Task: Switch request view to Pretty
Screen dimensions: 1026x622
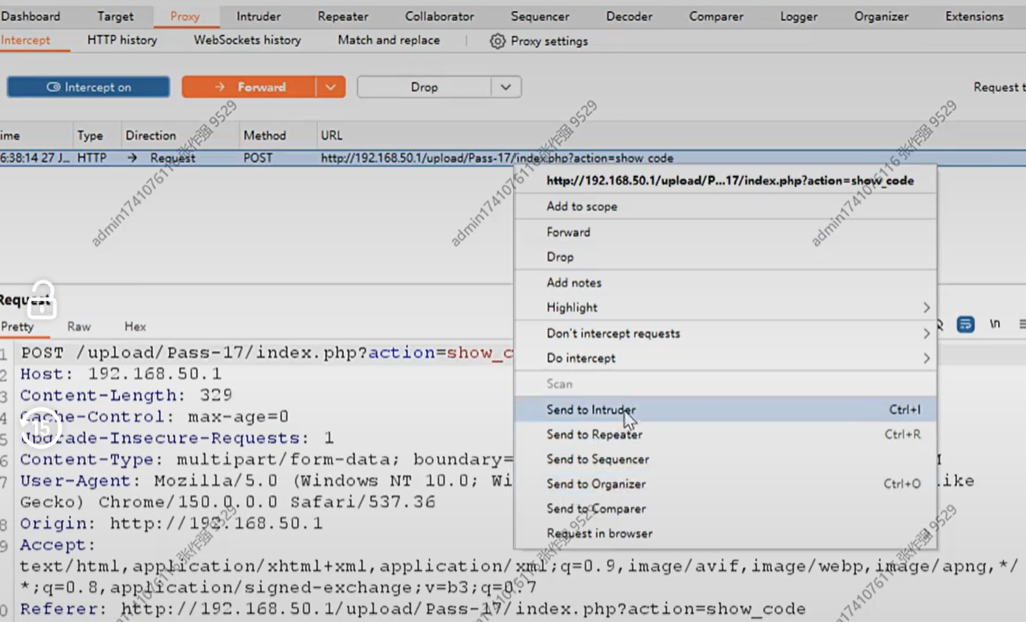Action: (x=17, y=326)
